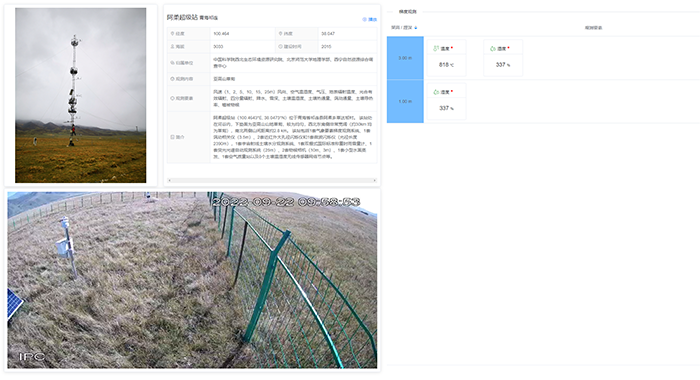This screenshot has height=380, width=700.
Task: Click the location pin icon beside 100.464
Action: [x=172, y=33]
